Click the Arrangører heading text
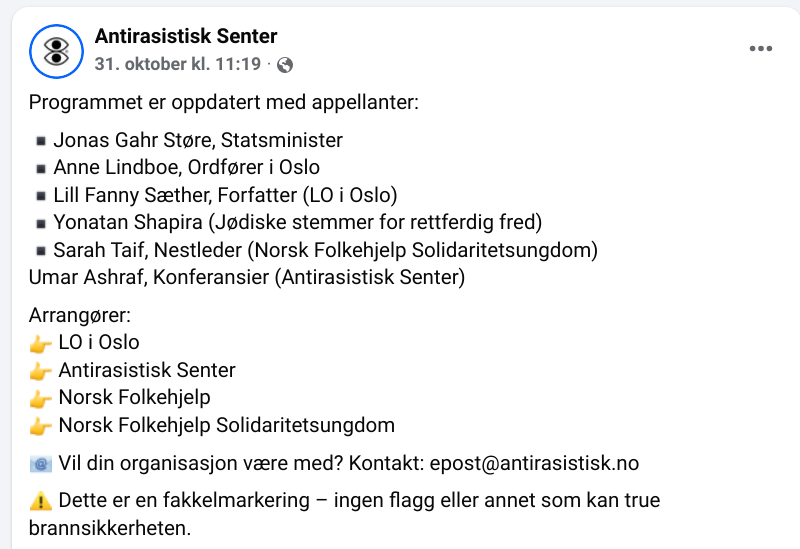The width and height of the screenshot is (800, 549). [x=81, y=316]
